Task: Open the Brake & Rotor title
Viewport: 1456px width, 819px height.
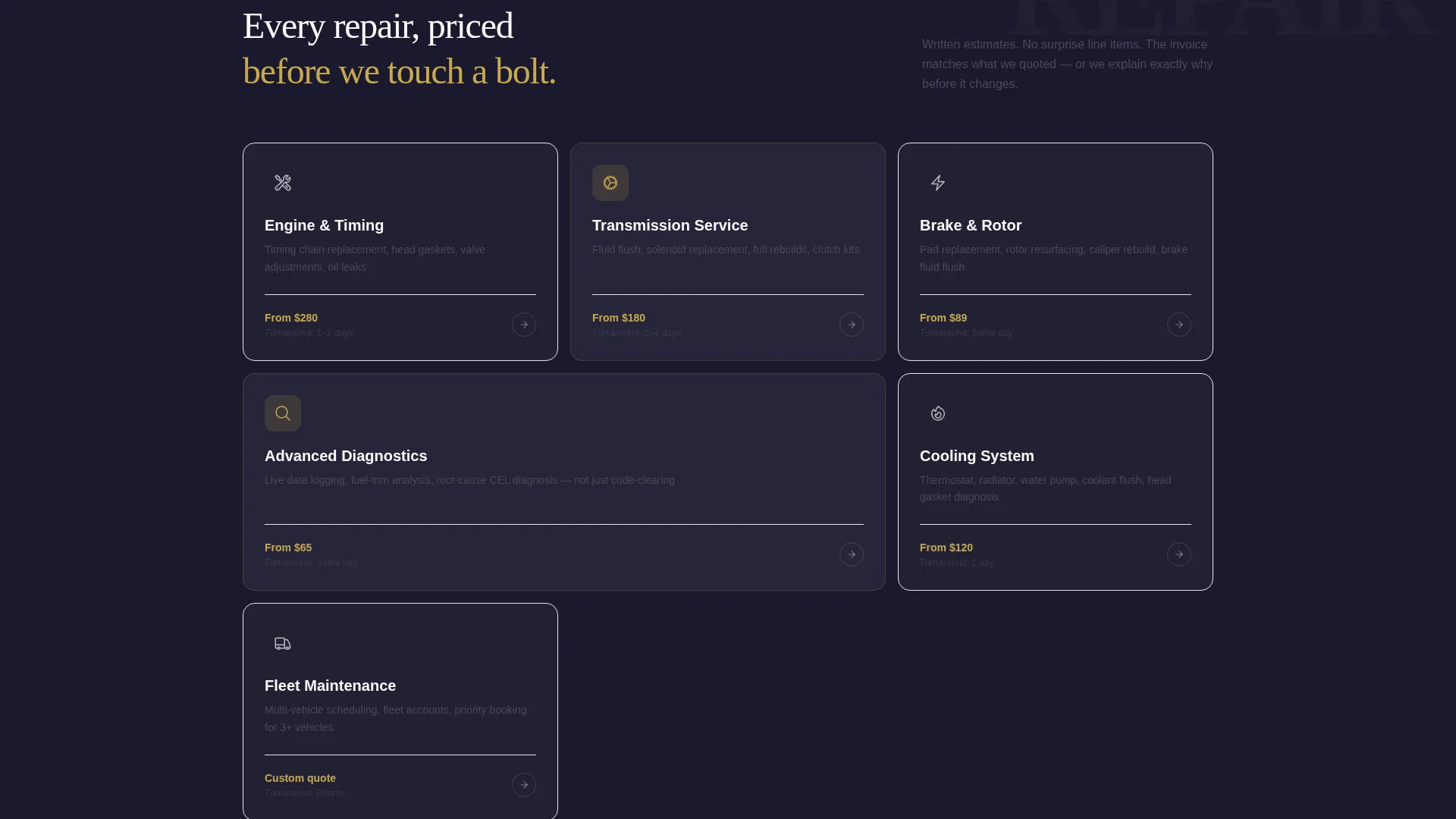Action: point(971,225)
